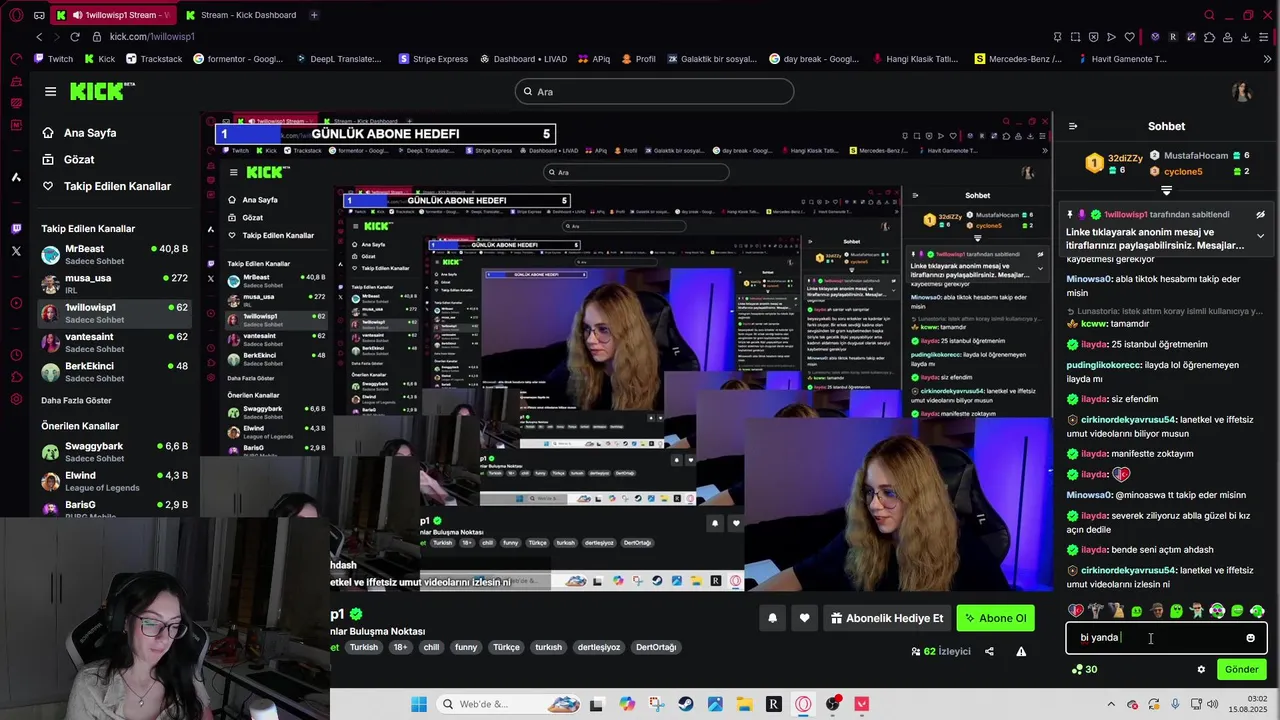1280x720 pixels.
Task: Select the 1willowisp1 Stream browser tab
Action: pyautogui.click(x=112, y=15)
